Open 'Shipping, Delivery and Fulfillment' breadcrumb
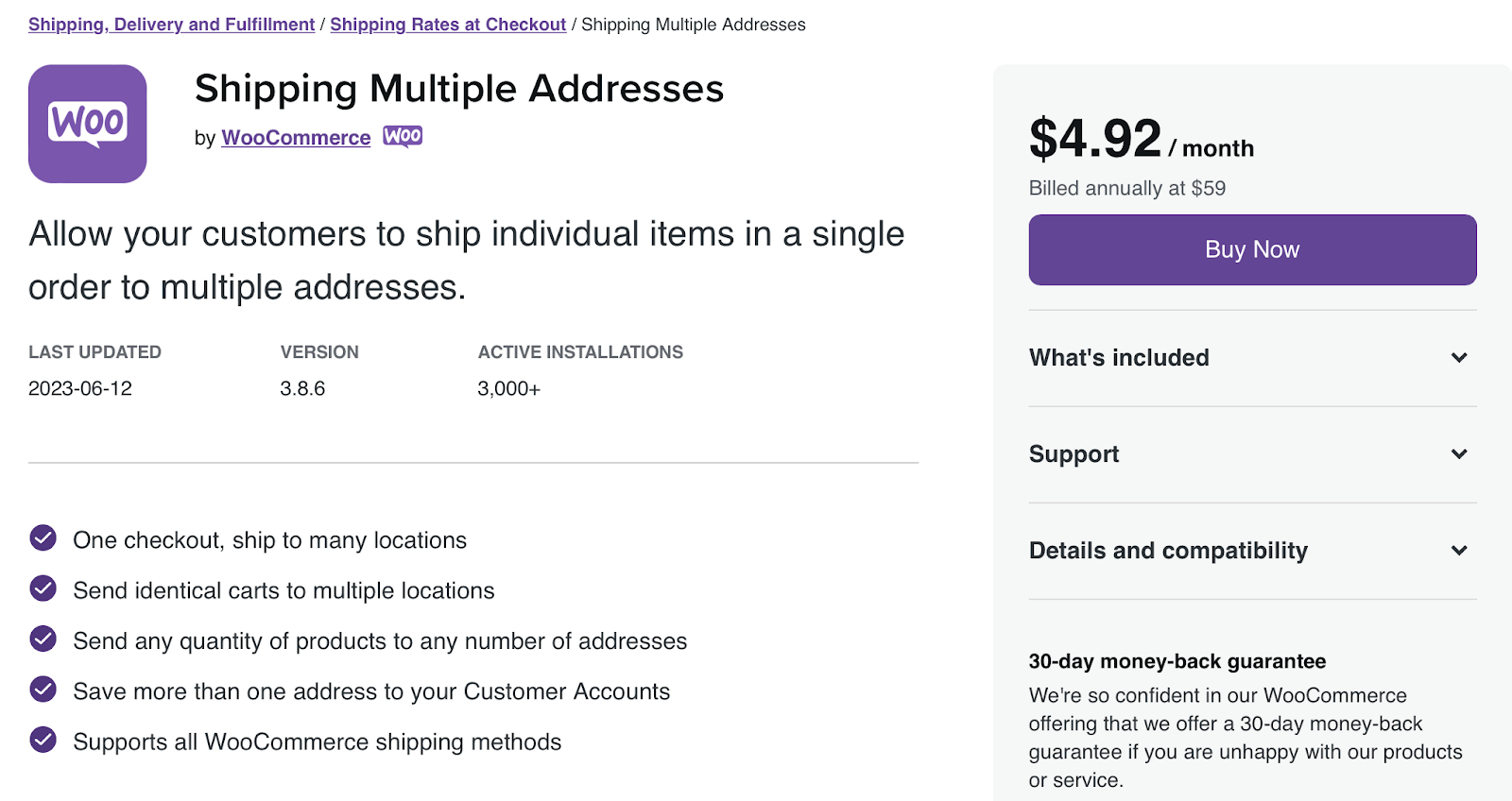1512x801 pixels. pos(171,25)
